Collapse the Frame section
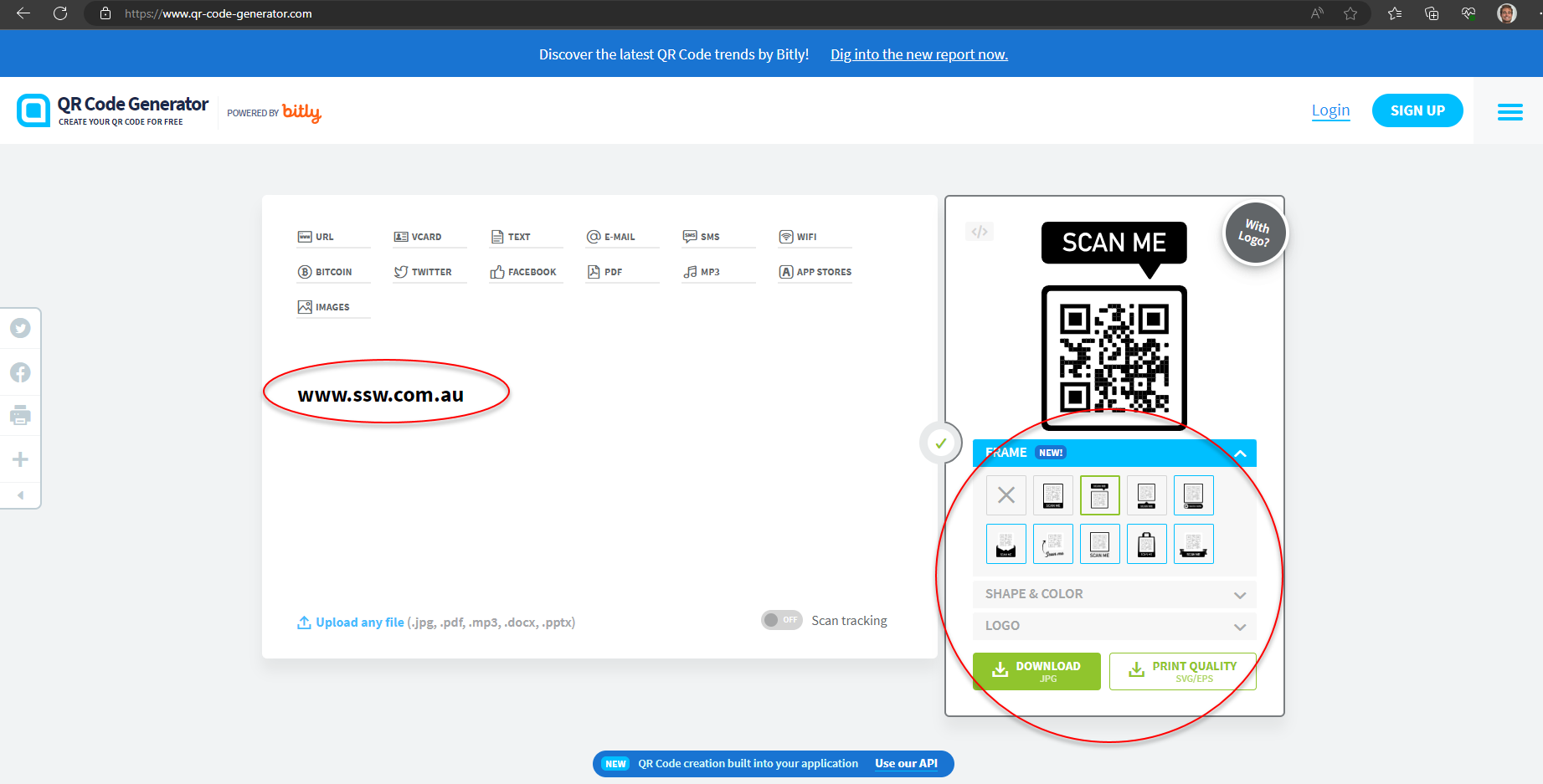1543x784 pixels. pyautogui.click(x=1239, y=453)
